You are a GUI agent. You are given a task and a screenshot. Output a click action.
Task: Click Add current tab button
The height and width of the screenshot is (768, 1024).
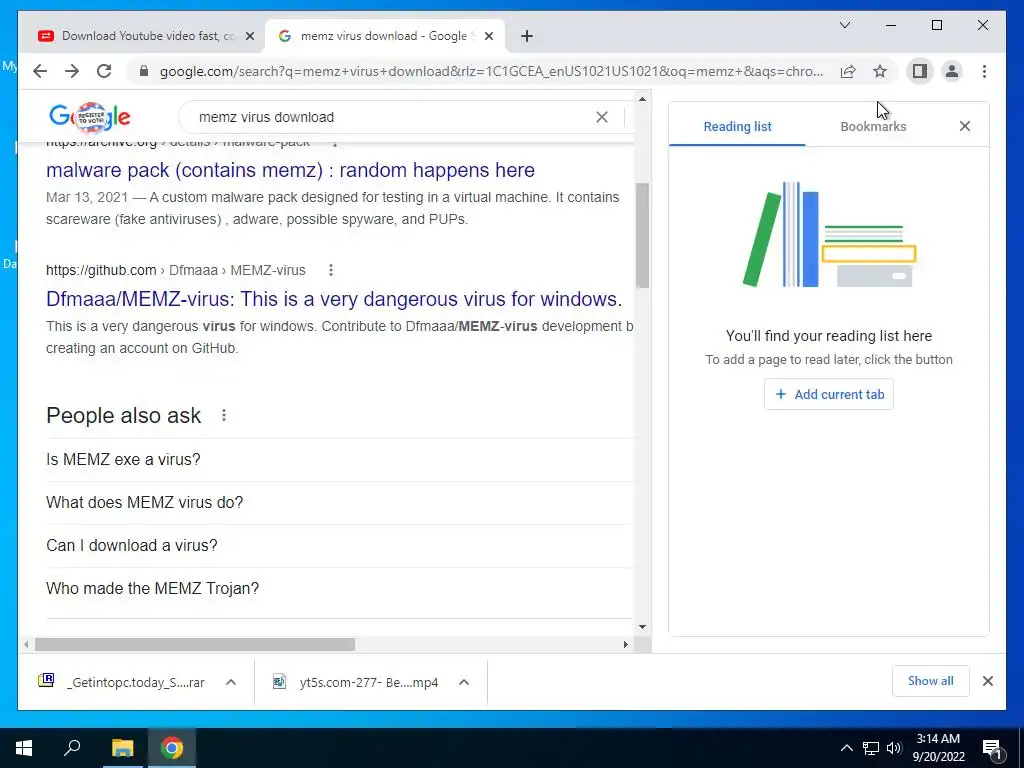click(829, 394)
